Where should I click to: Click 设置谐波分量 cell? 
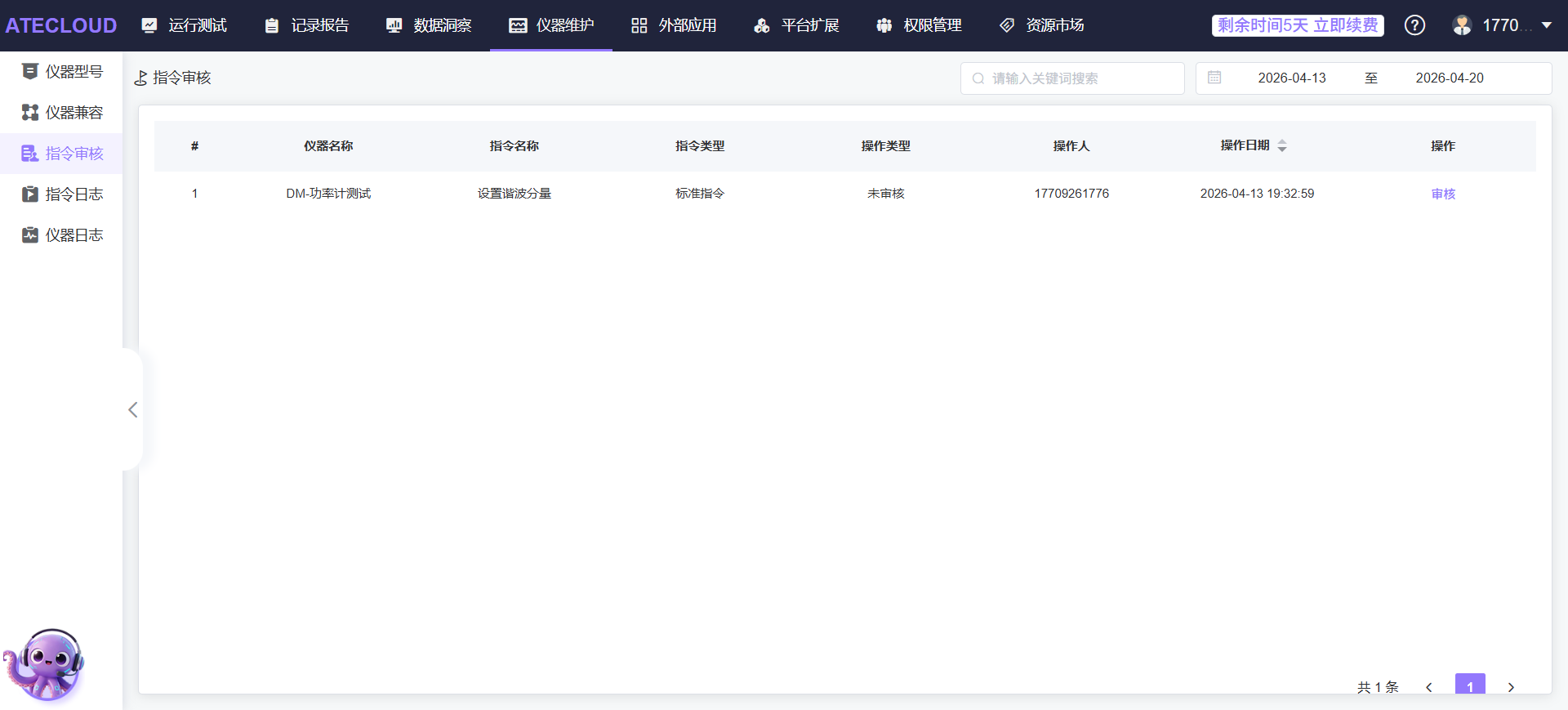(x=514, y=194)
